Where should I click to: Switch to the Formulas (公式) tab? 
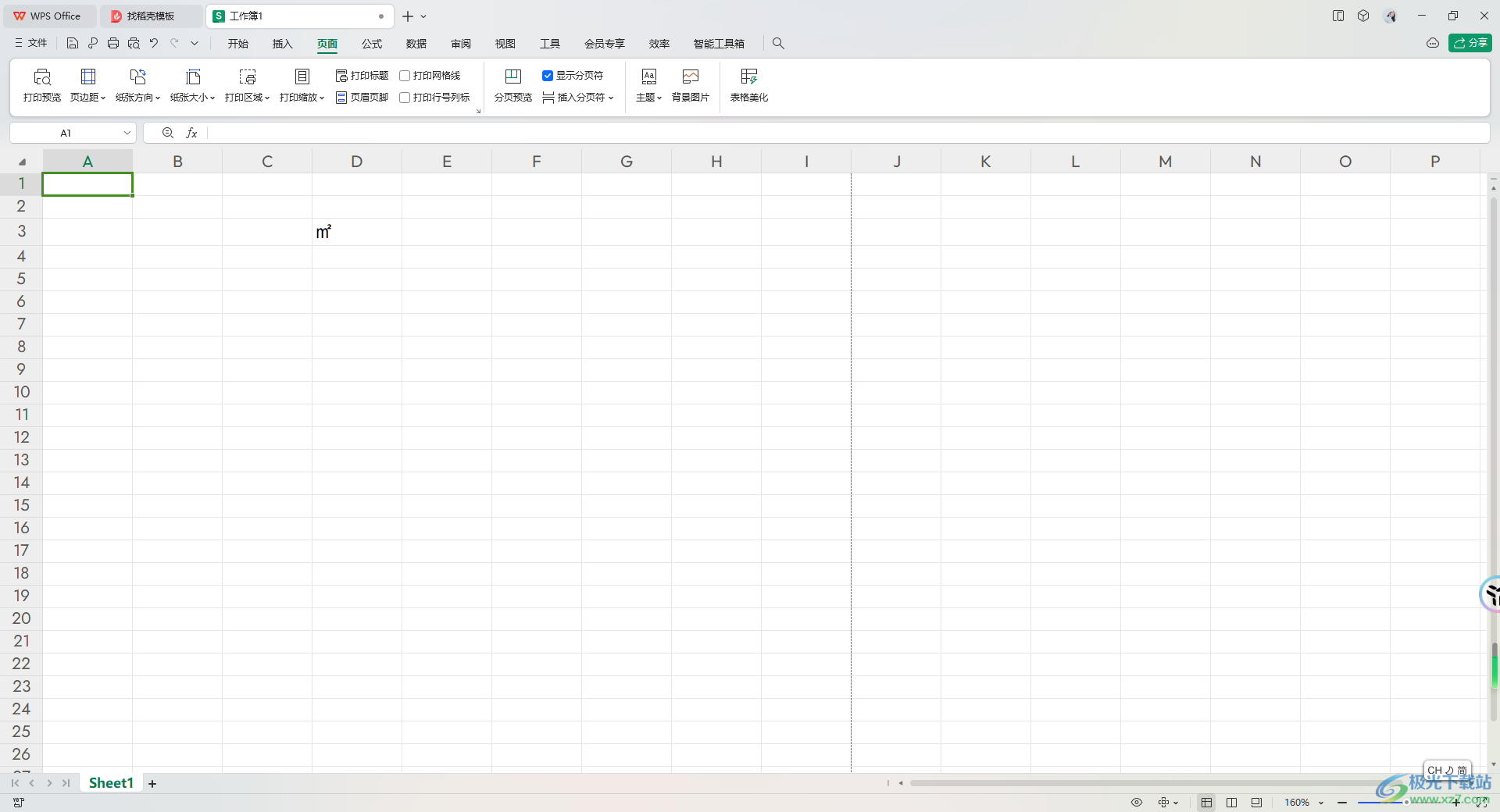(372, 44)
